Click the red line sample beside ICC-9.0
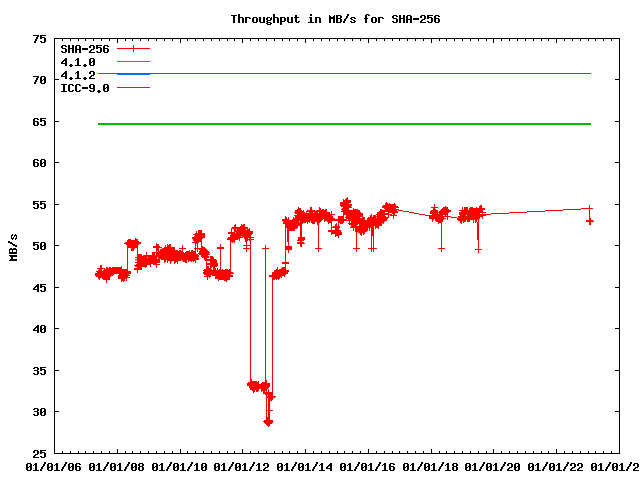Image resolution: width=640 pixels, height=480 pixels. coord(133,88)
